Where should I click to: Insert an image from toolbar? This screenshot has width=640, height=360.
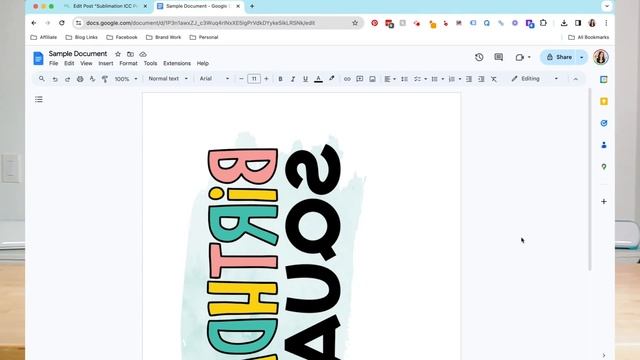[372, 79]
